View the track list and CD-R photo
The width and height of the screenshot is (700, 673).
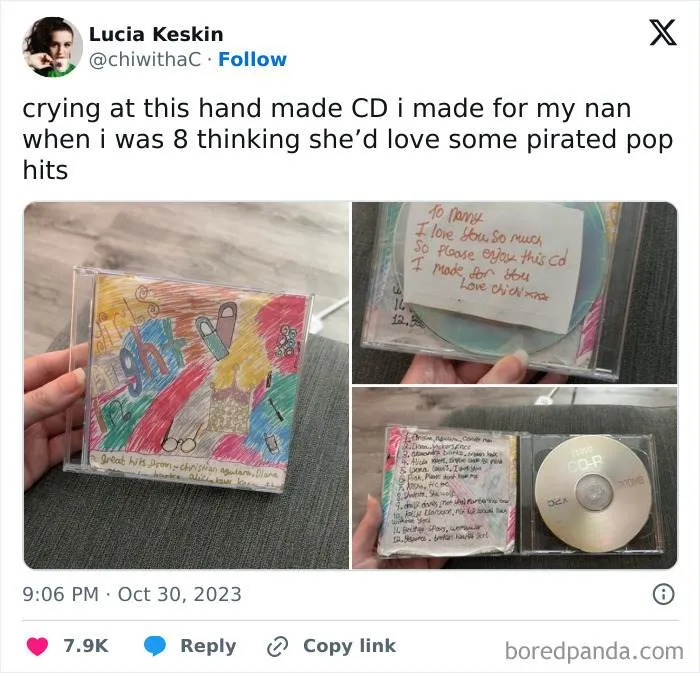pos(515,478)
